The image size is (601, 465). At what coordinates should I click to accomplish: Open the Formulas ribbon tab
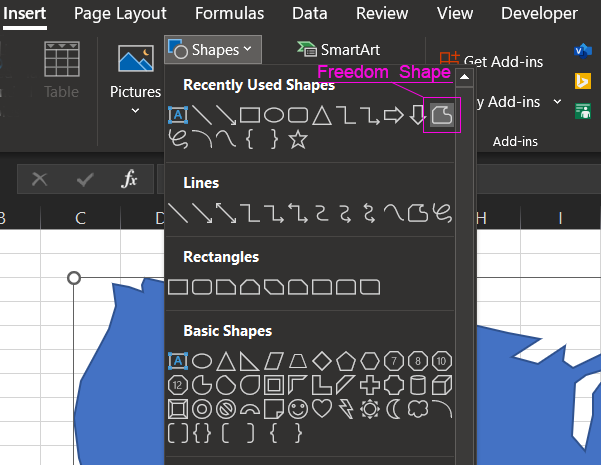[x=229, y=14]
